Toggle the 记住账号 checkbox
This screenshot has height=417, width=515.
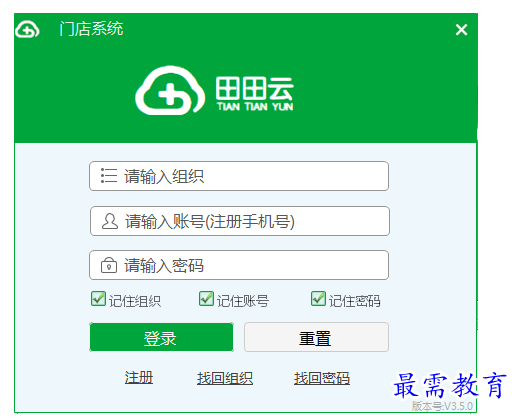point(206,299)
